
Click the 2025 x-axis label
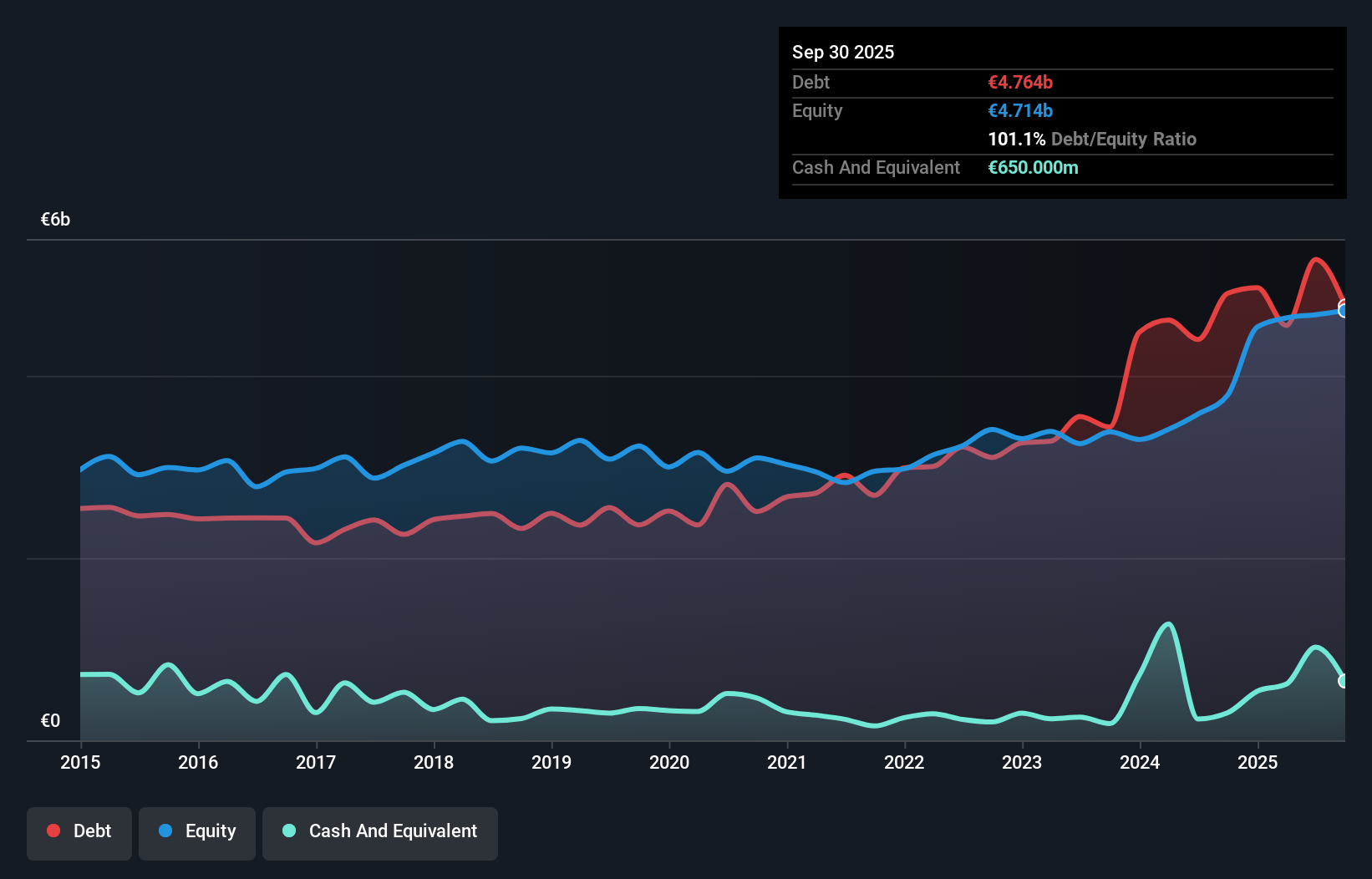[1258, 762]
